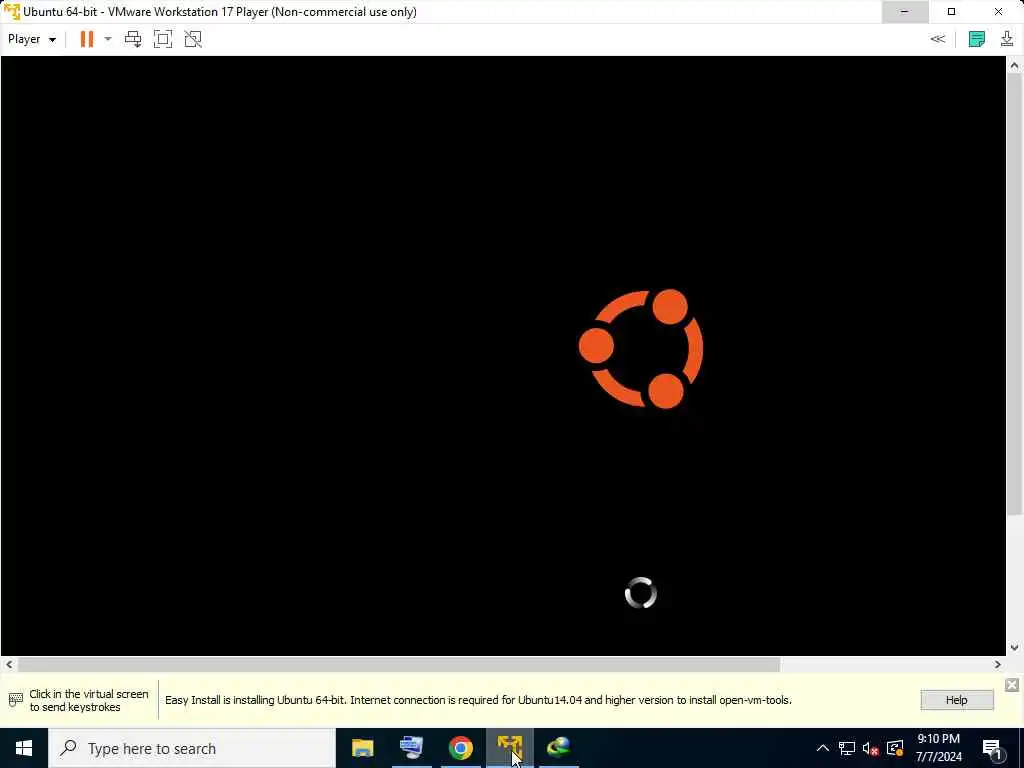Click the horizontal scrollbar right arrow
Image resolution: width=1024 pixels, height=768 pixels.
[997, 664]
